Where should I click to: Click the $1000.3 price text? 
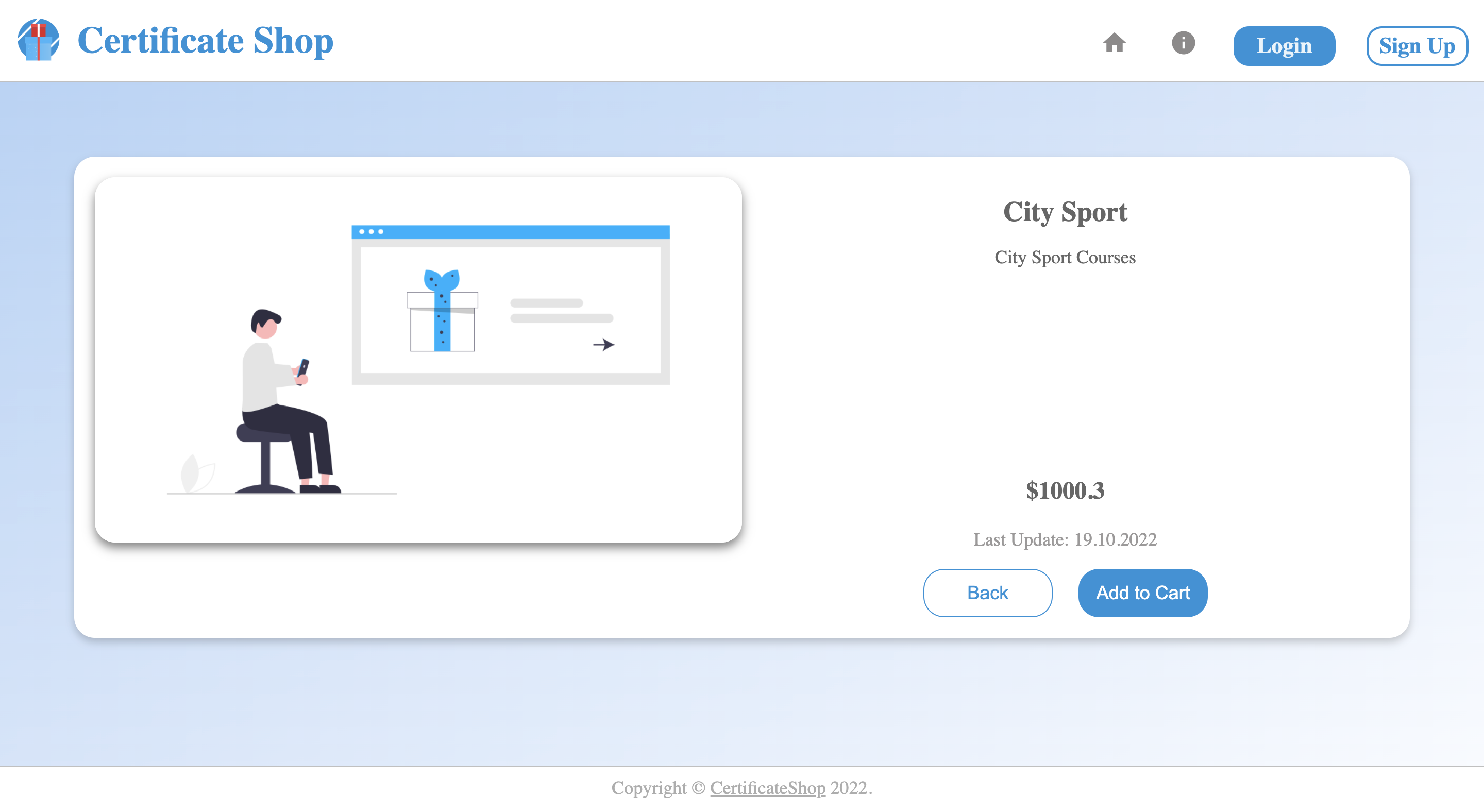coord(1065,490)
